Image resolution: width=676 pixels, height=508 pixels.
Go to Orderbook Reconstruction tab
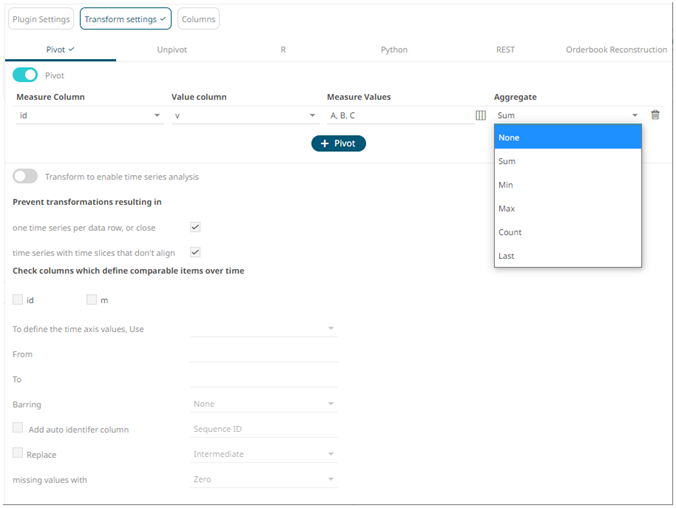coord(616,49)
